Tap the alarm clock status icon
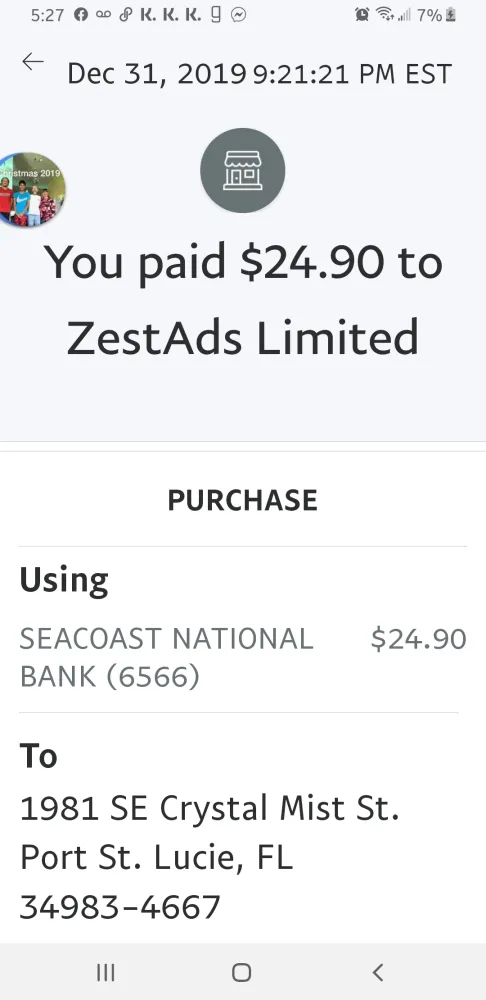This screenshot has height=1000, width=486. (x=362, y=15)
